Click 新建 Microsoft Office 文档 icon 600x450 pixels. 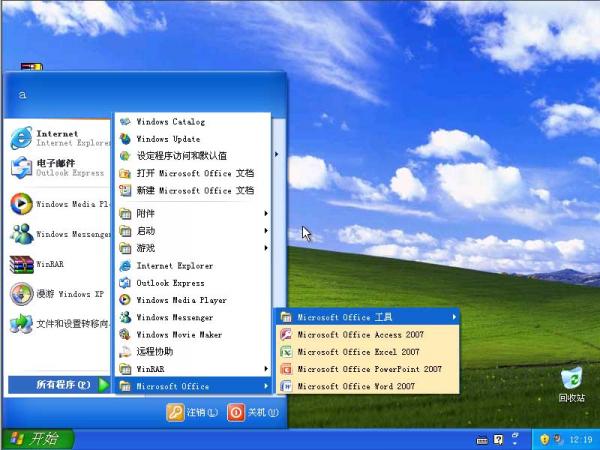click(x=125, y=191)
